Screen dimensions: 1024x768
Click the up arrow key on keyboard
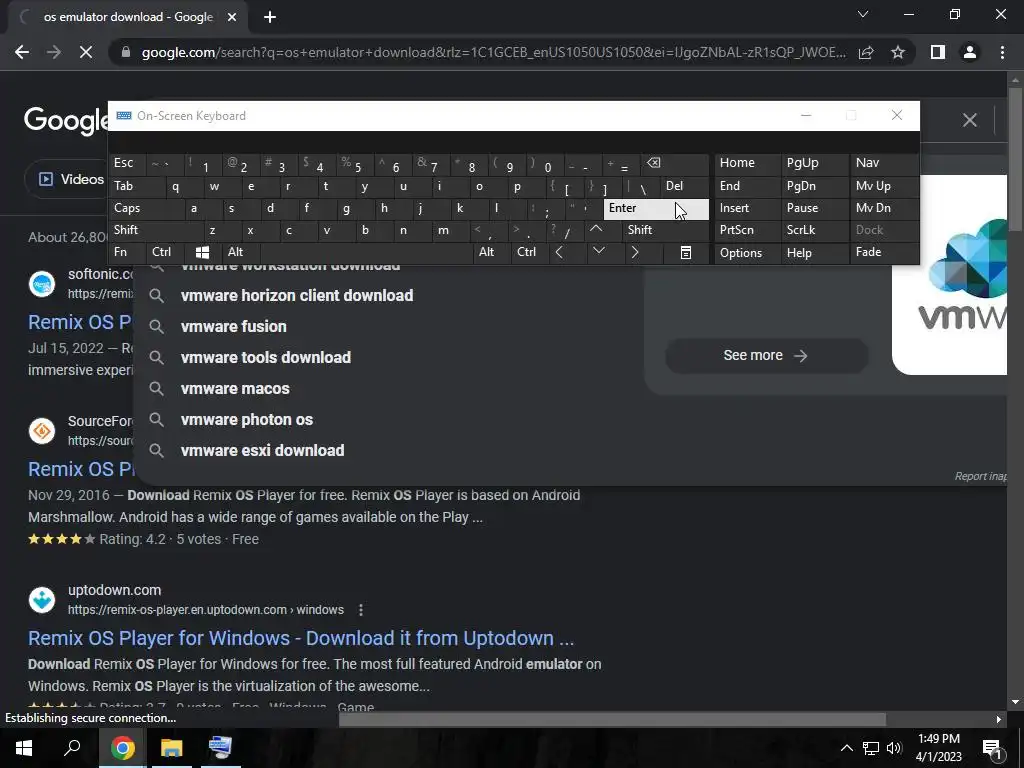596,229
